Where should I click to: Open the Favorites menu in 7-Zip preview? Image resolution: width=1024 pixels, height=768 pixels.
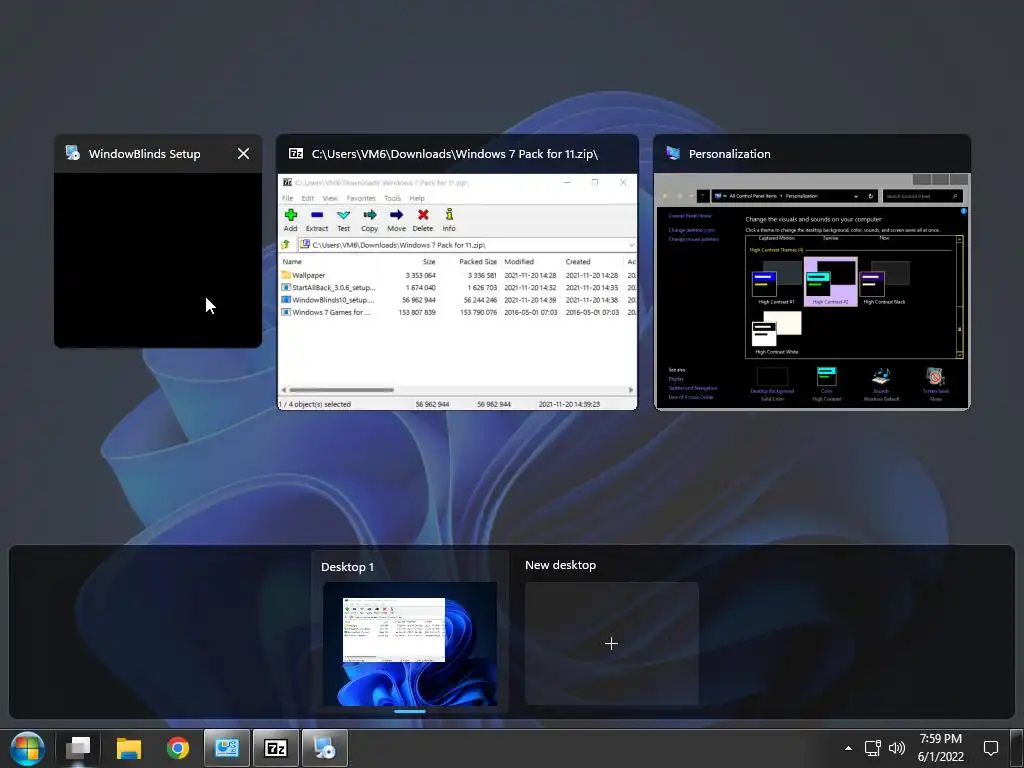tap(361, 198)
